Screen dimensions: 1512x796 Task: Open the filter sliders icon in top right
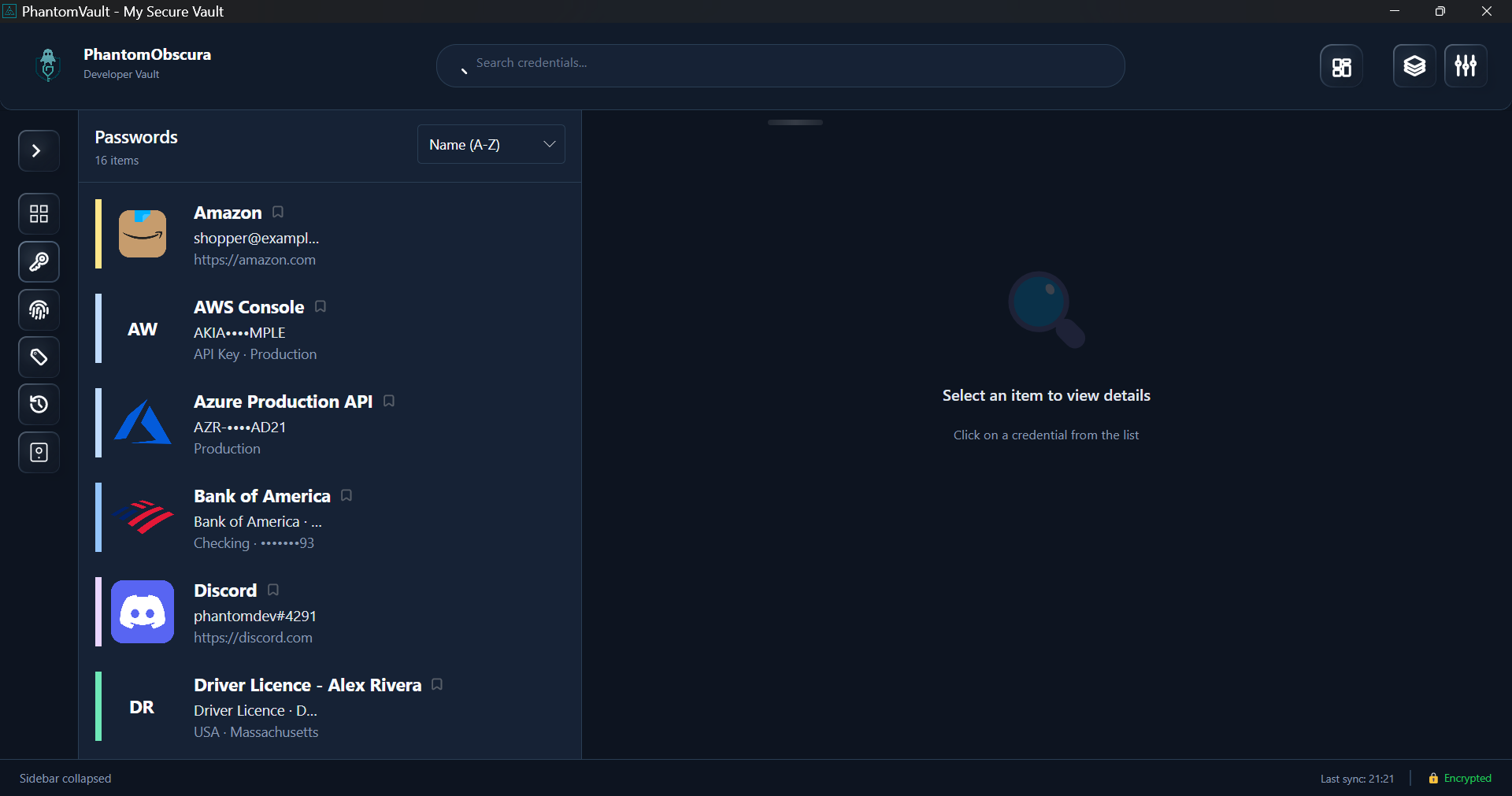point(1465,65)
